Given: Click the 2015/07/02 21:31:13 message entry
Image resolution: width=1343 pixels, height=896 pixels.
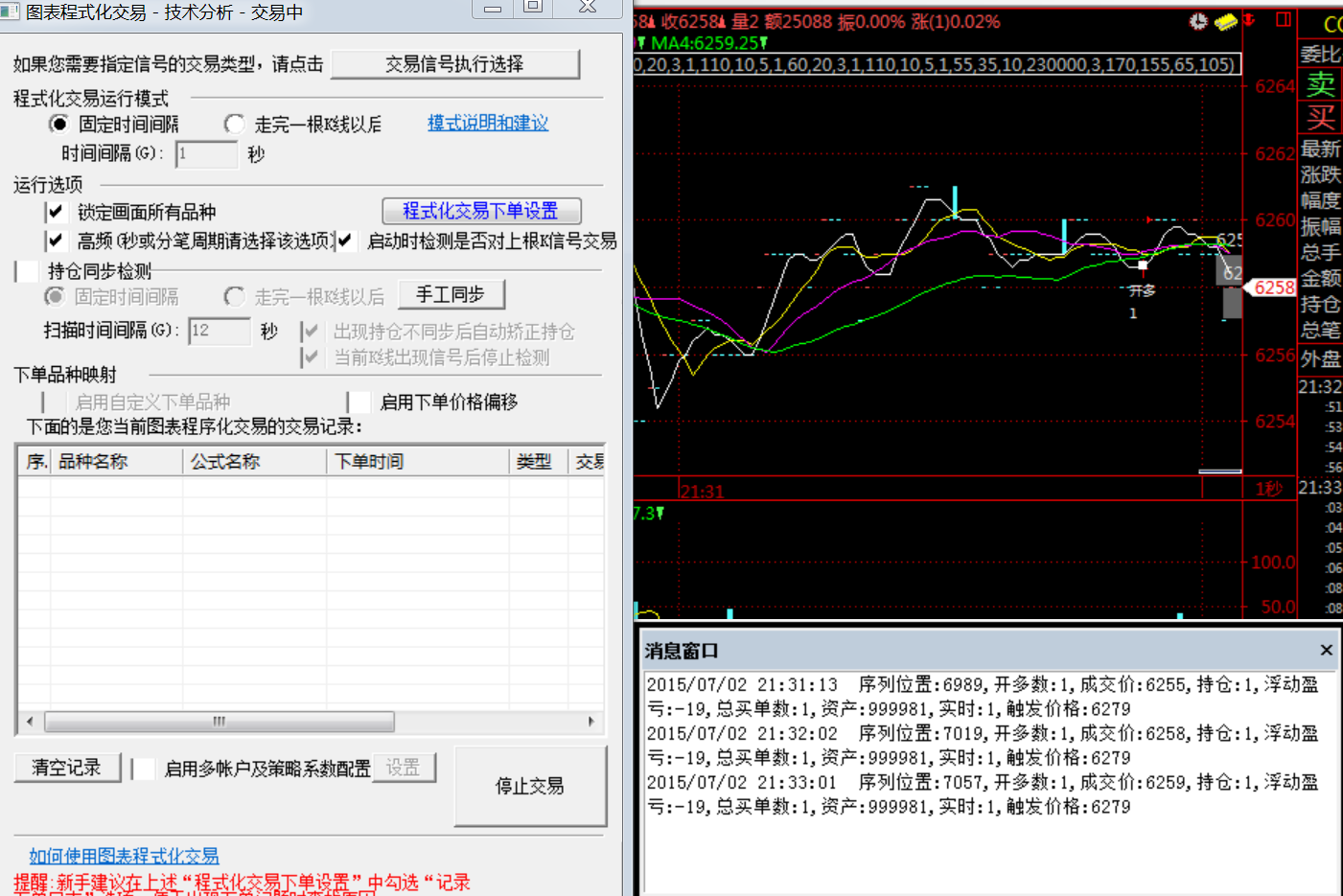Looking at the screenshot, I should [x=983, y=697].
